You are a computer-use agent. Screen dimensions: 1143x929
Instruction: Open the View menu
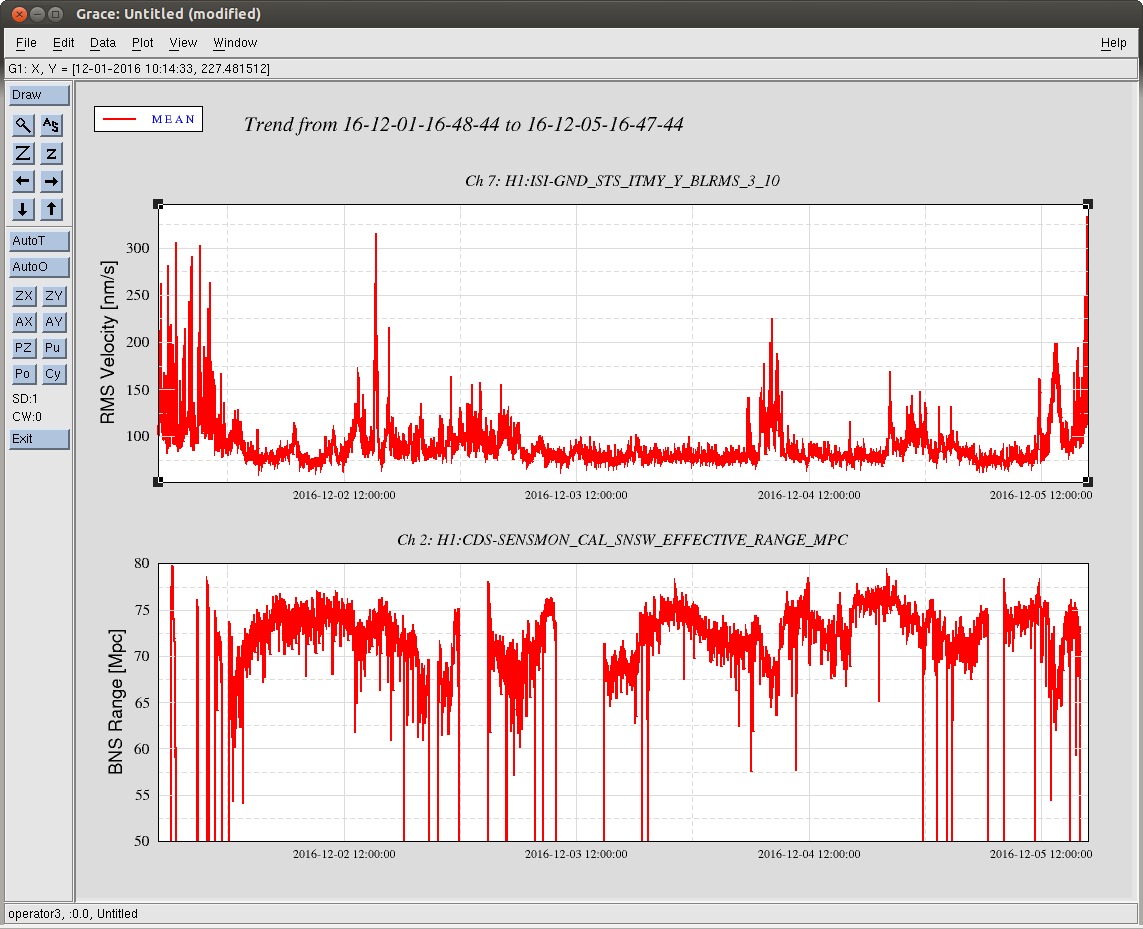click(x=183, y=43)
